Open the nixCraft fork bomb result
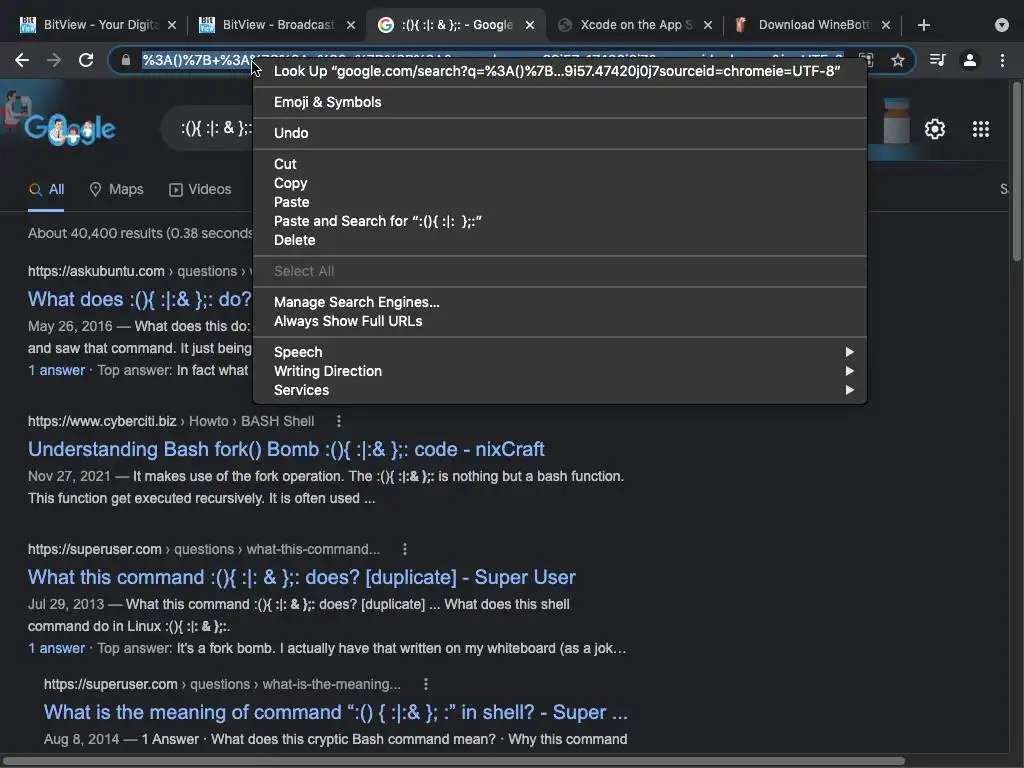Screen dimensions: 1024x768 click(286, 449)
